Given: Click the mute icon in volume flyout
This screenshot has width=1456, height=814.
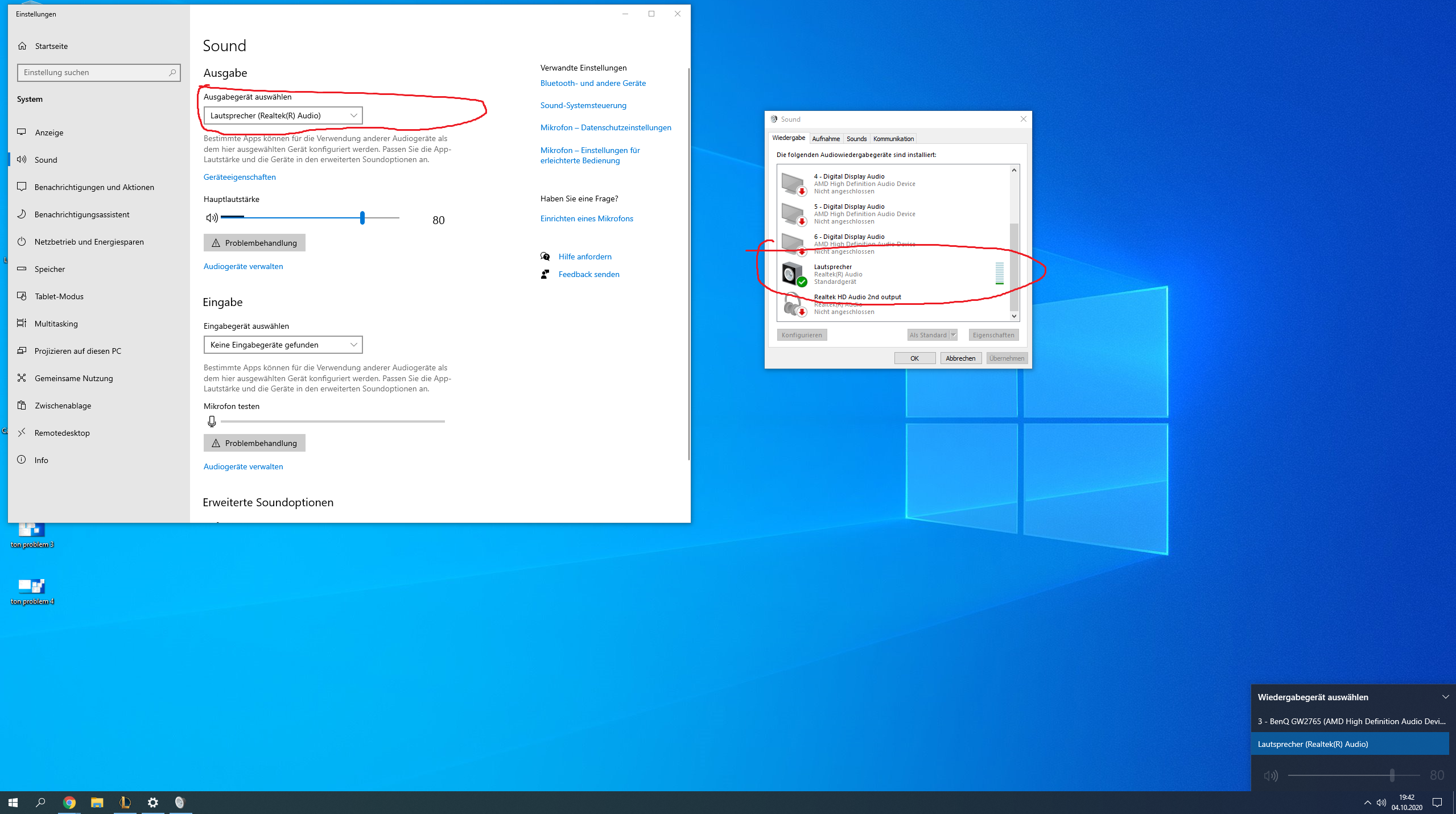Looking at the screenshot, I should click(x=1271, y=776).
